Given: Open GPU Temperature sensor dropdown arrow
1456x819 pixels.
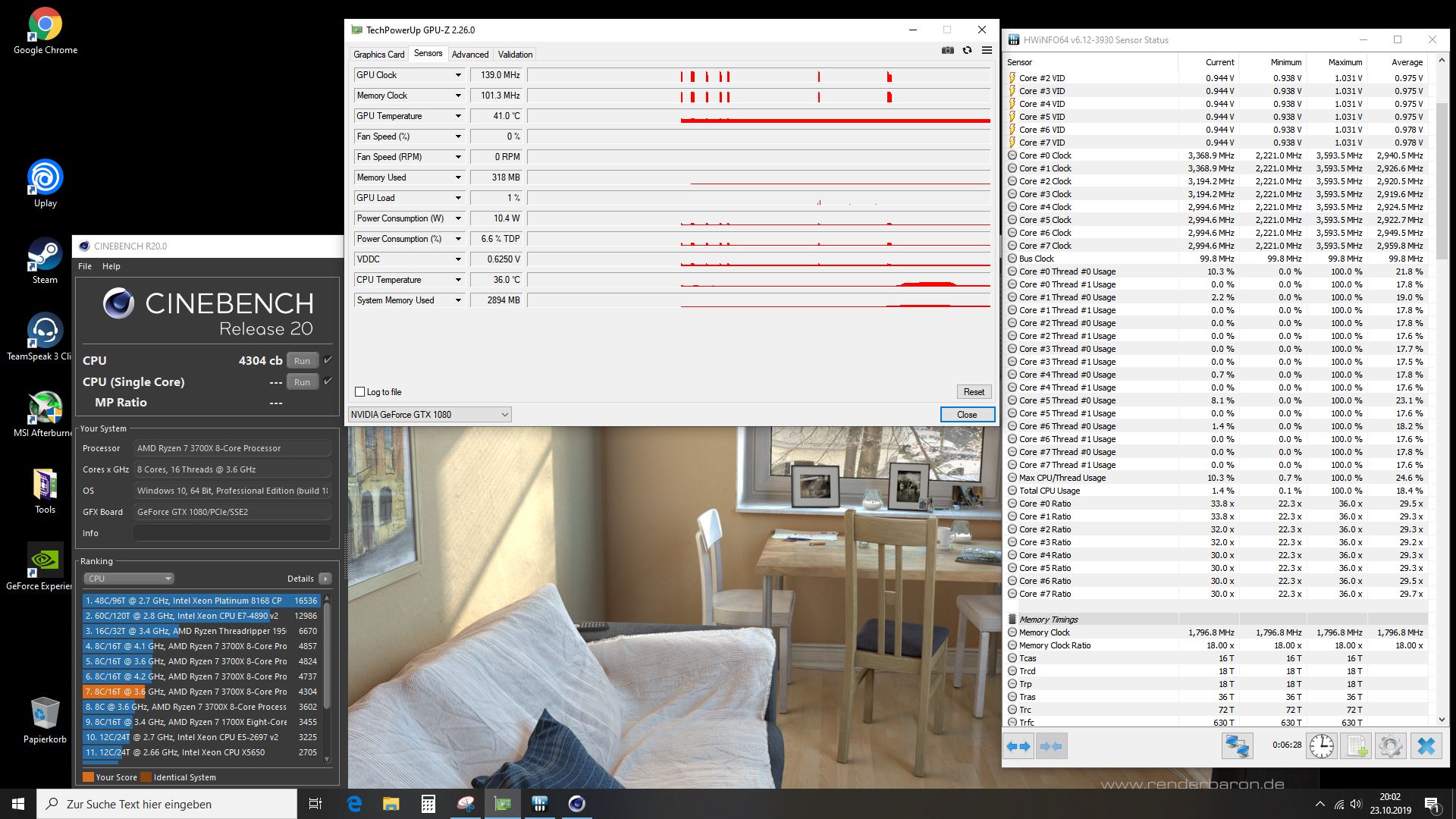Looking at the screenshot, I should pos(458,116).
